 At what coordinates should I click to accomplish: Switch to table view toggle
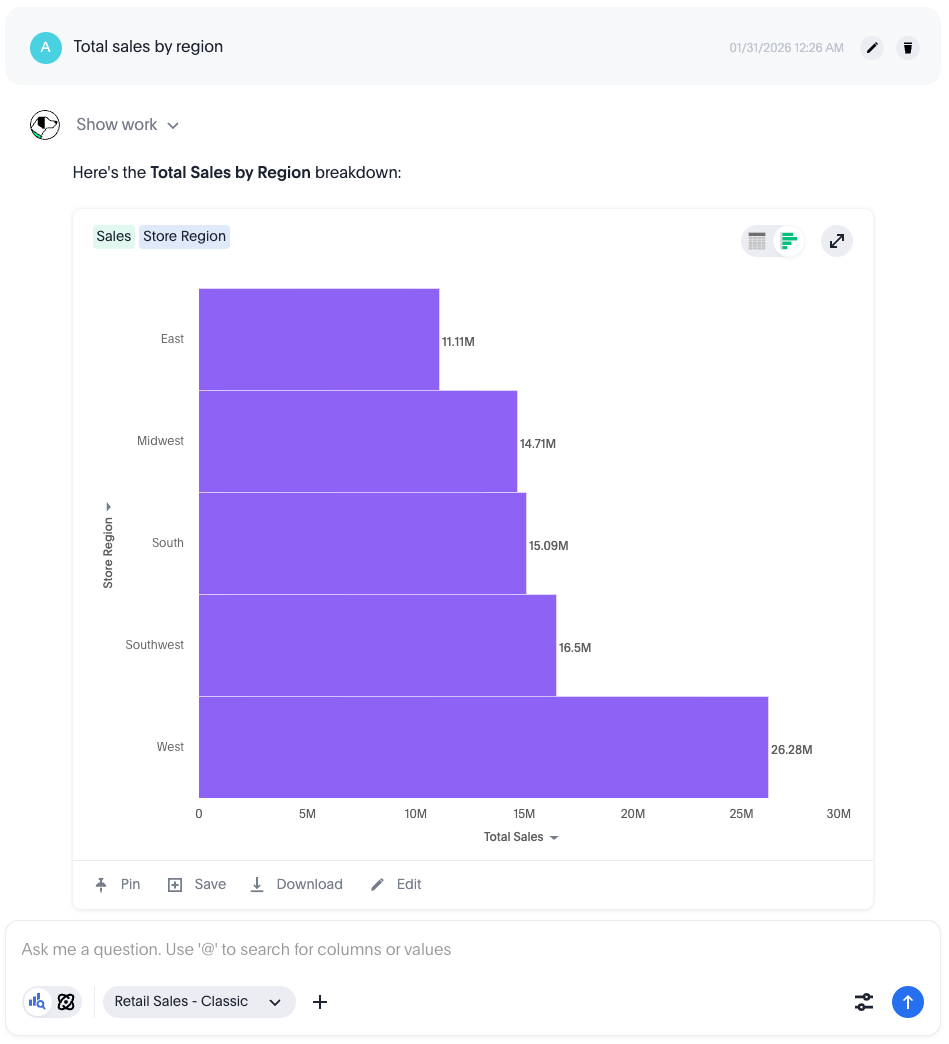[x=757, y=241]
